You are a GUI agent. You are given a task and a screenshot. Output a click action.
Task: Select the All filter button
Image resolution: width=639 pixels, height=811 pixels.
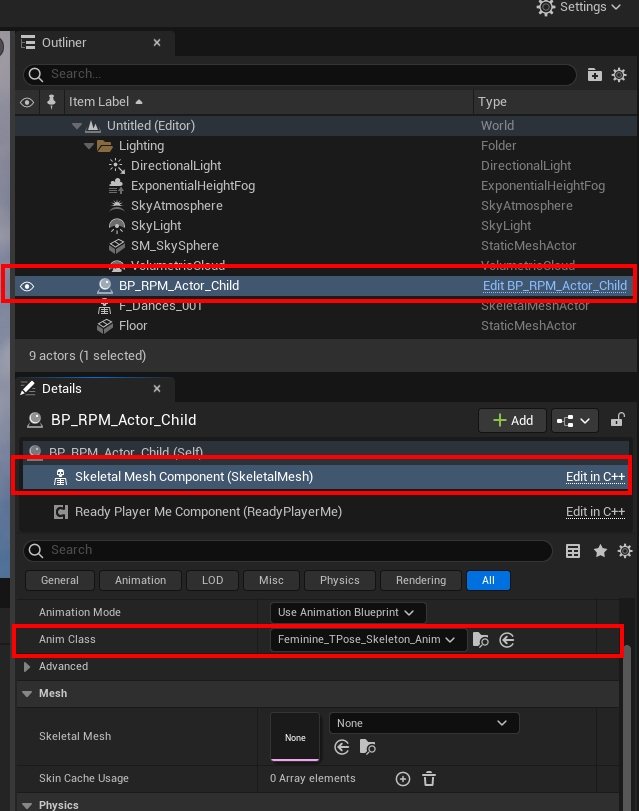coord(488,580)
